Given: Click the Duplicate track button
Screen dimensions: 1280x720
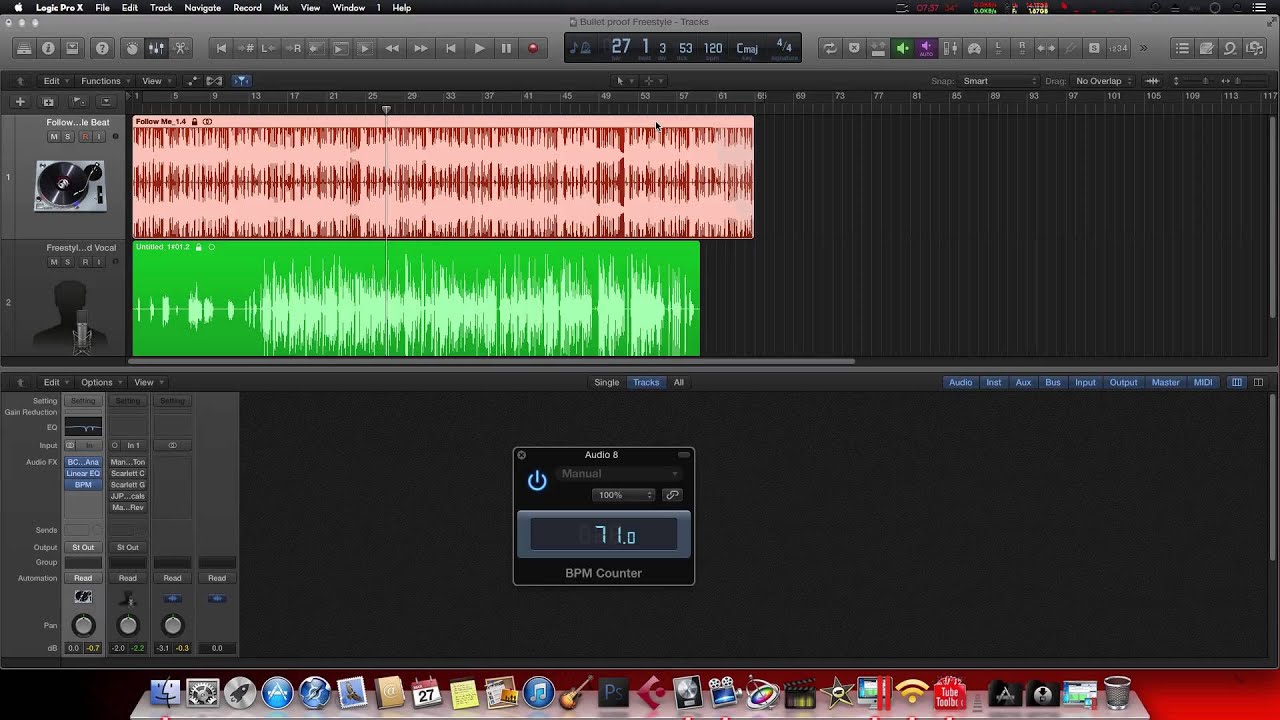Looking at the screenshot, I should click(47, 101).
